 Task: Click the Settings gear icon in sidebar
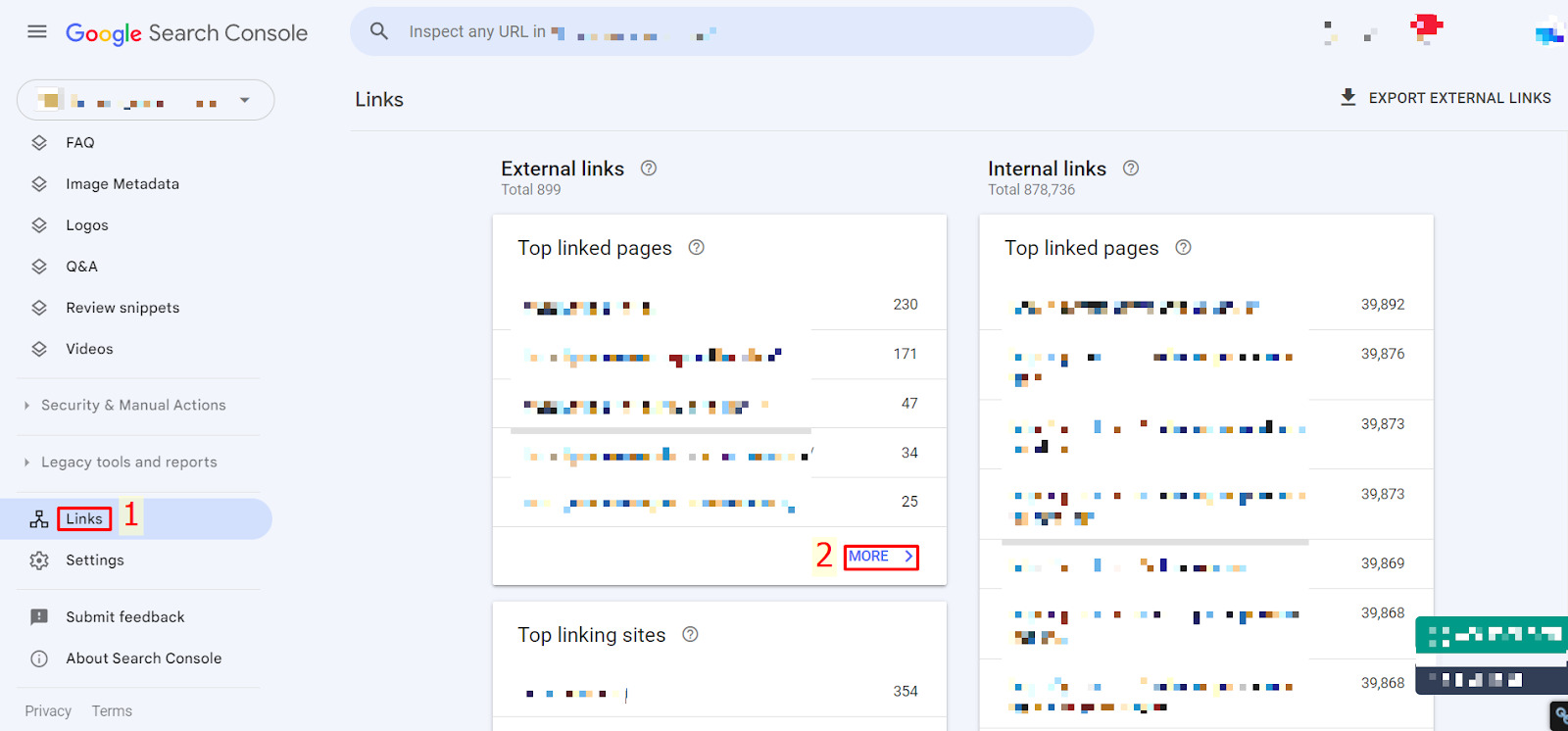tap(39, 560)
